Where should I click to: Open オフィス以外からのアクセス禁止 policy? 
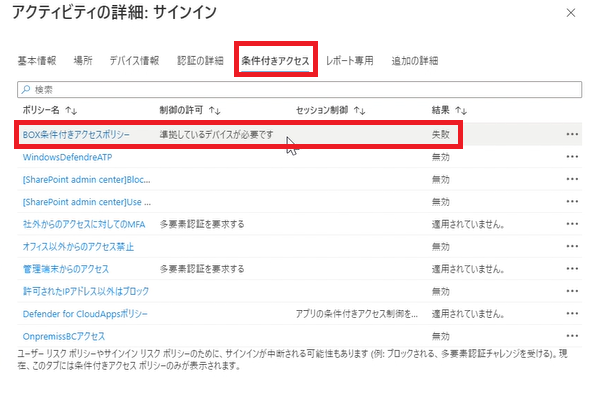tap(78, 247)
